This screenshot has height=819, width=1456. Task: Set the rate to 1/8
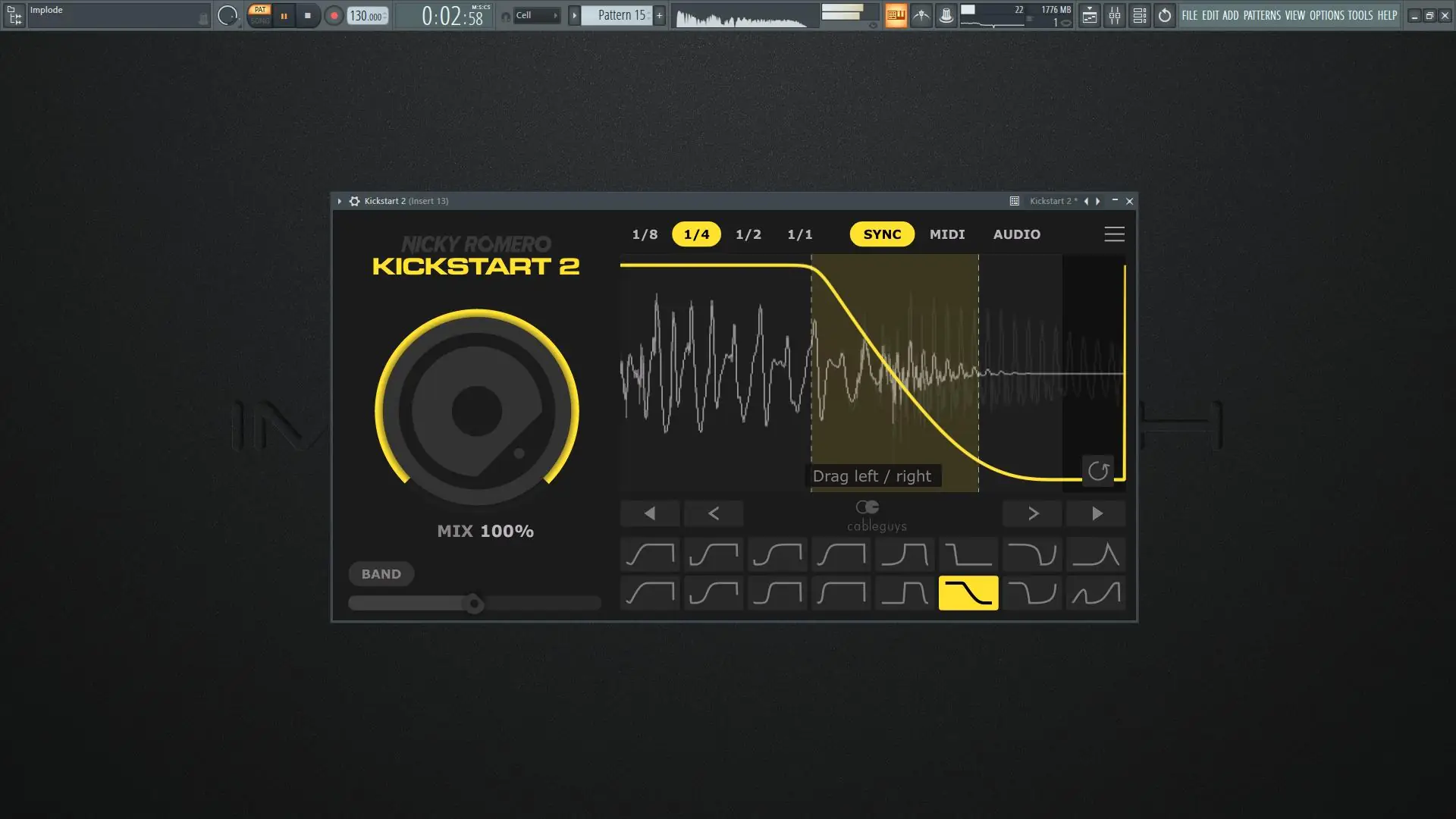[x=645, y=234]
